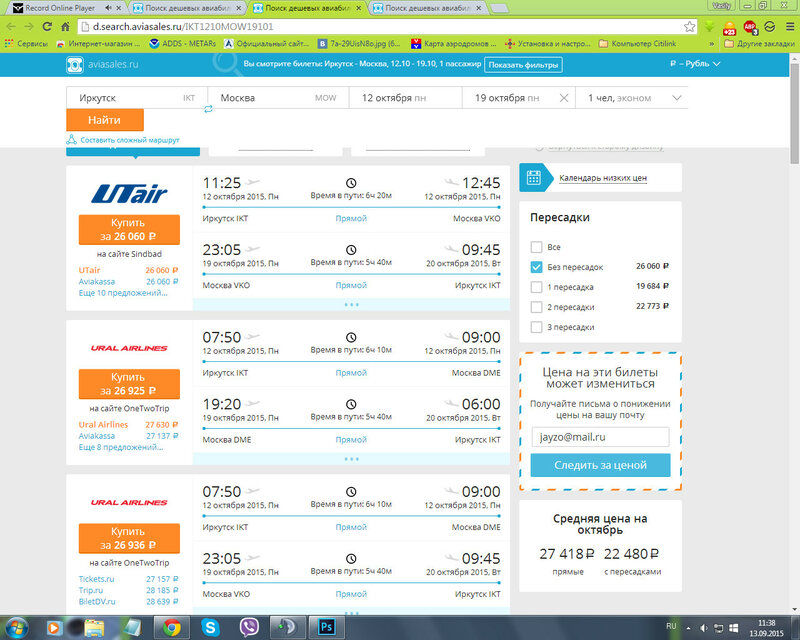Viewport: 800px width, 640px height.
Task: Show 8 more offers for Ural Airlines ticket
Action: click(121, 447)
